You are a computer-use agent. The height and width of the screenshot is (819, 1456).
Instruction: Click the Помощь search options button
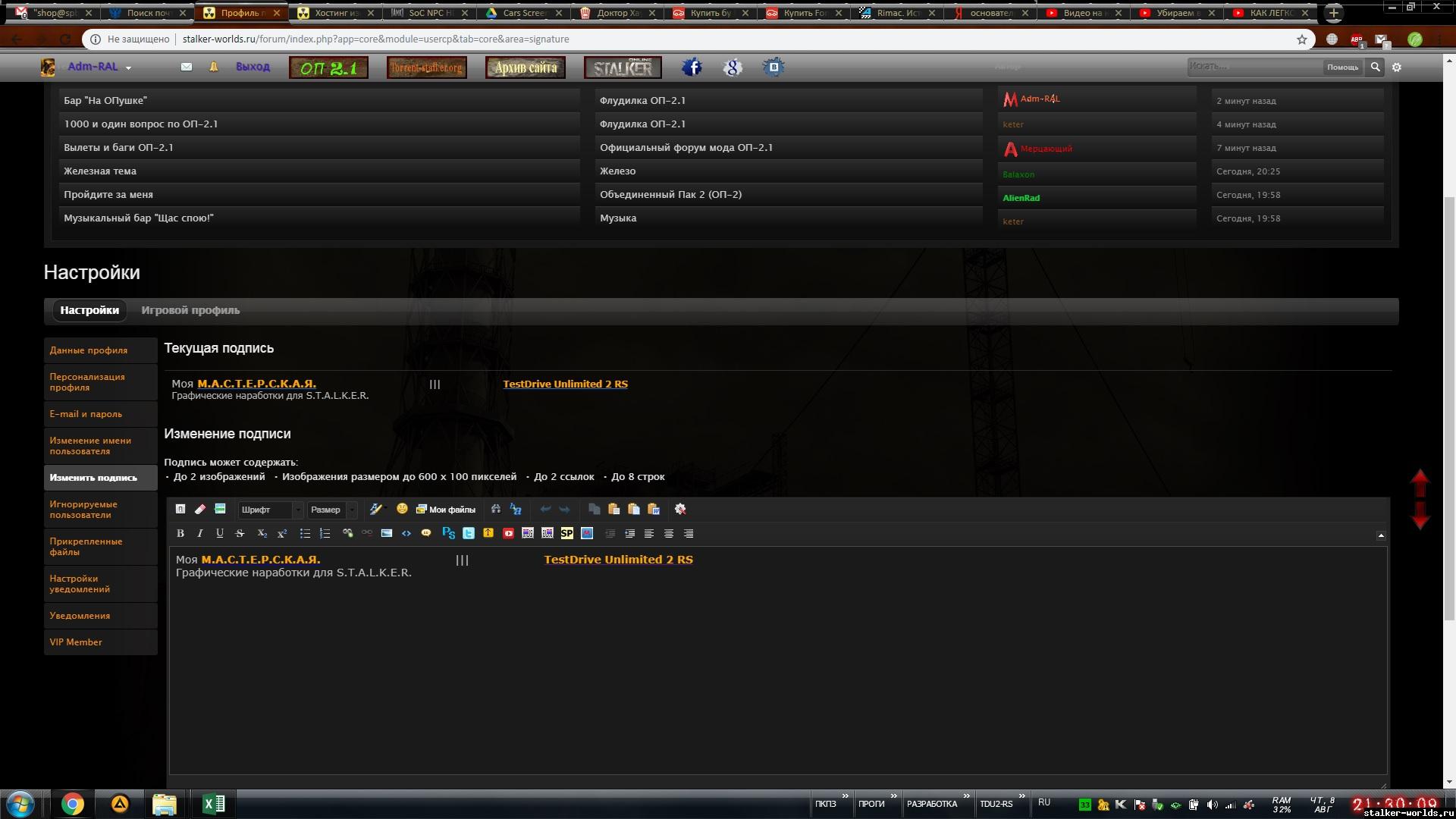[1342, 67]
